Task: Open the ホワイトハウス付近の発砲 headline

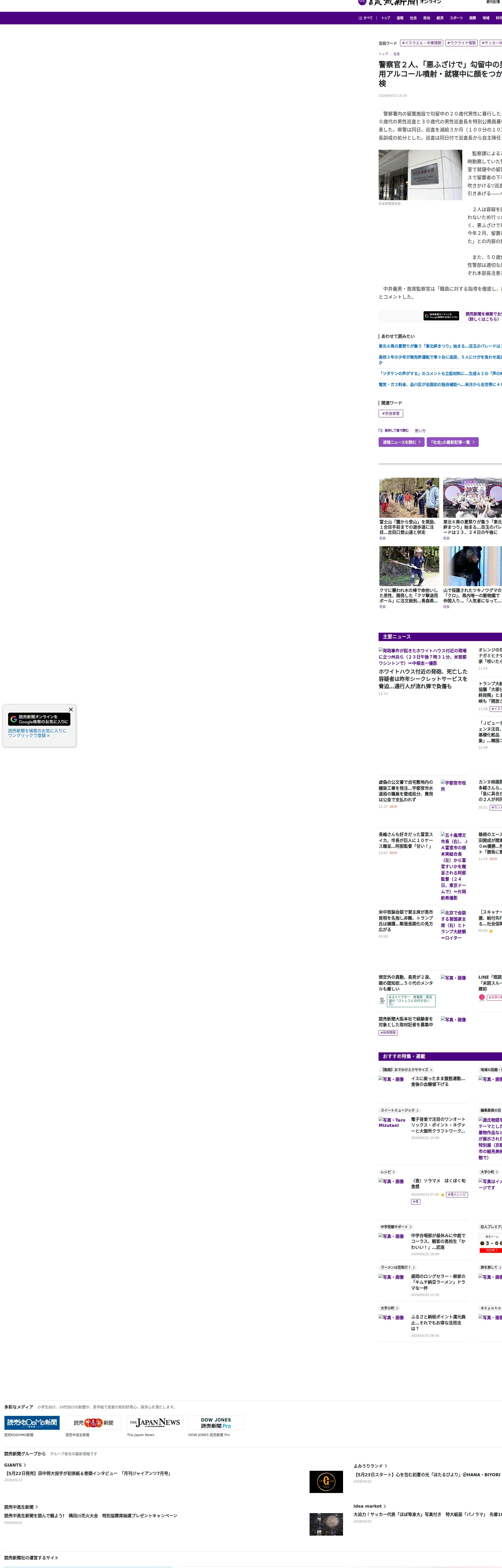Action: pos(423,679)
